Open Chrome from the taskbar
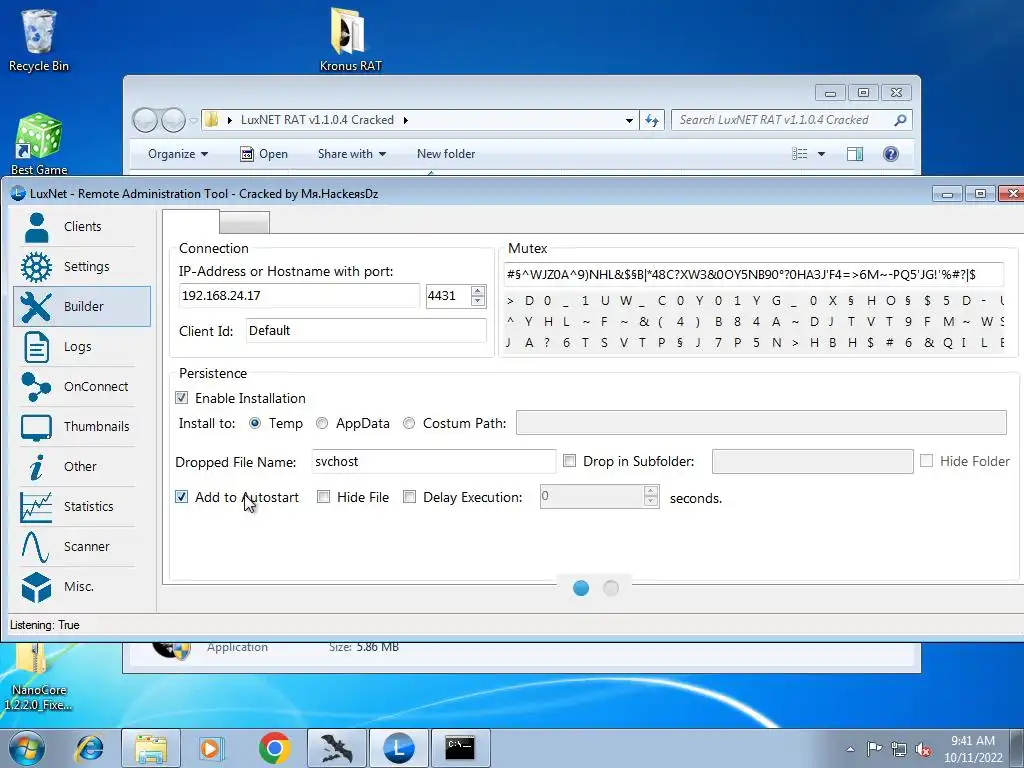The width and height of the screenshot is (1024, 768). (x=274, y=748)
